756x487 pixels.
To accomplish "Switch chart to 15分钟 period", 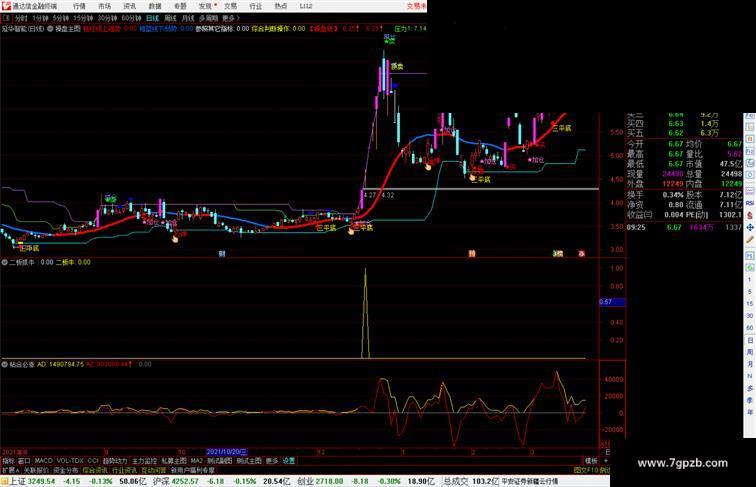I will [x=83, y=18].
